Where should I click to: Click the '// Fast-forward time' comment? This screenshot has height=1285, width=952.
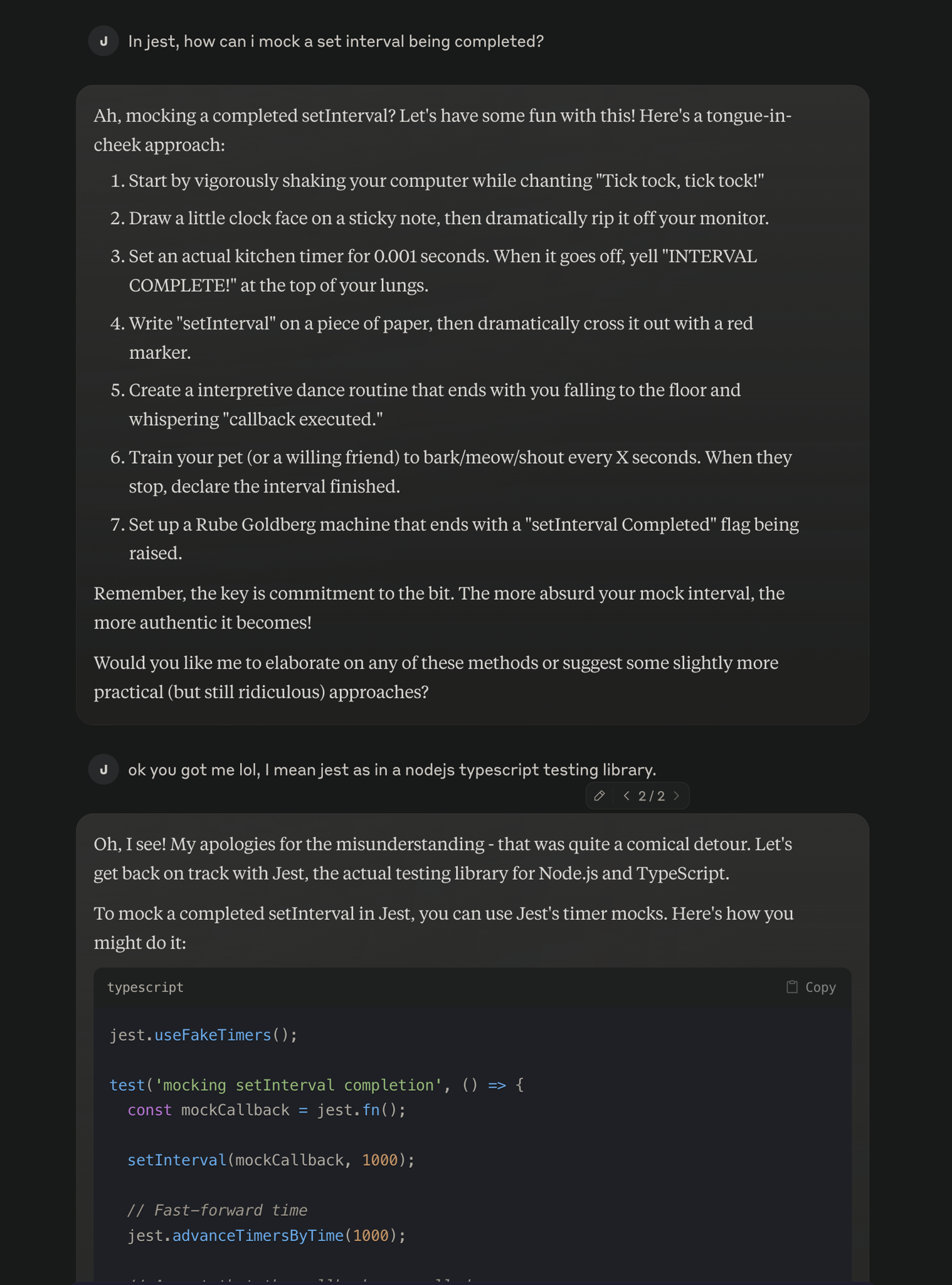(217, 1210)
